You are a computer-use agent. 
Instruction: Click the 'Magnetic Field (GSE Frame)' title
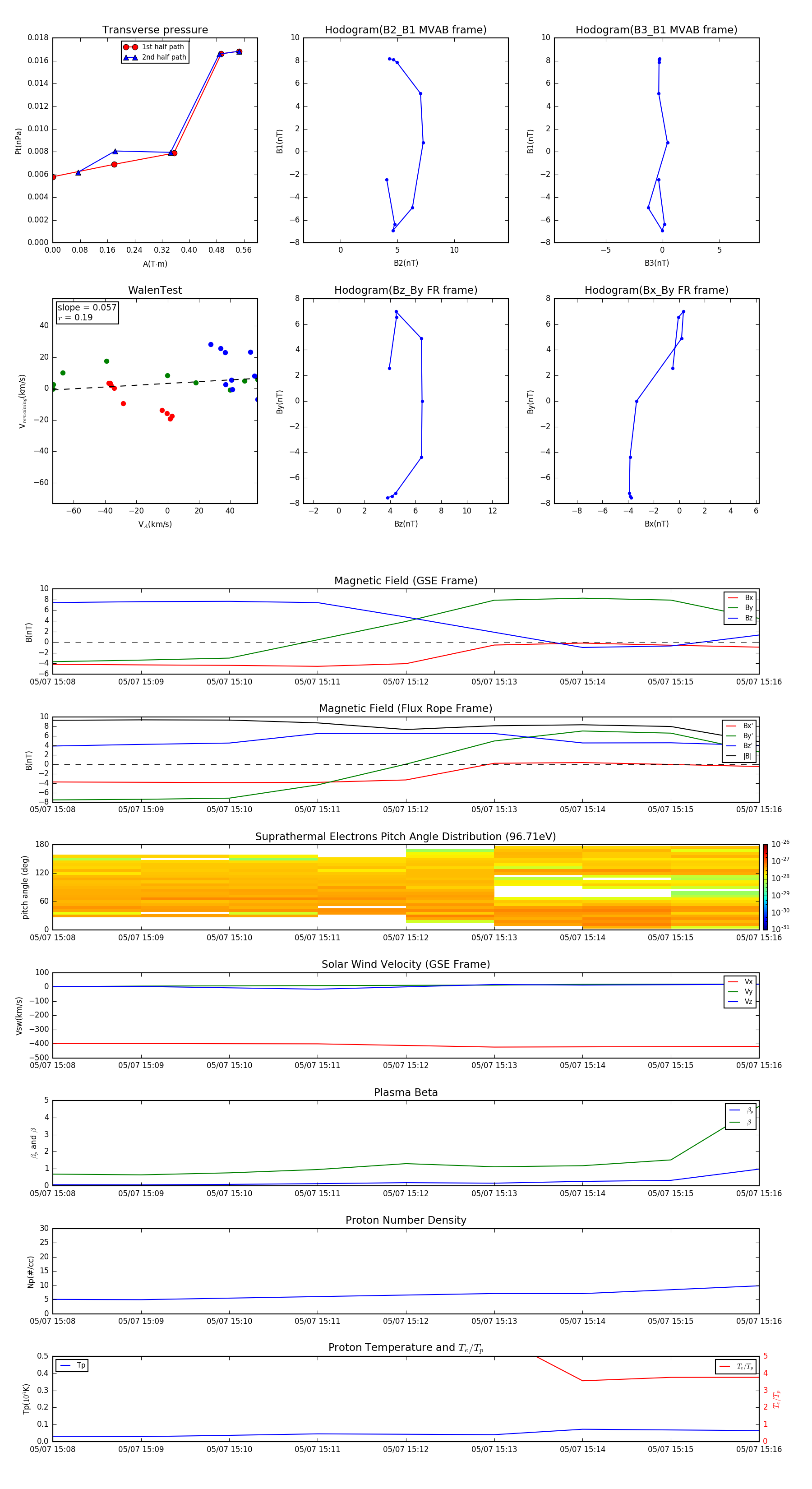tap(406, 580)
